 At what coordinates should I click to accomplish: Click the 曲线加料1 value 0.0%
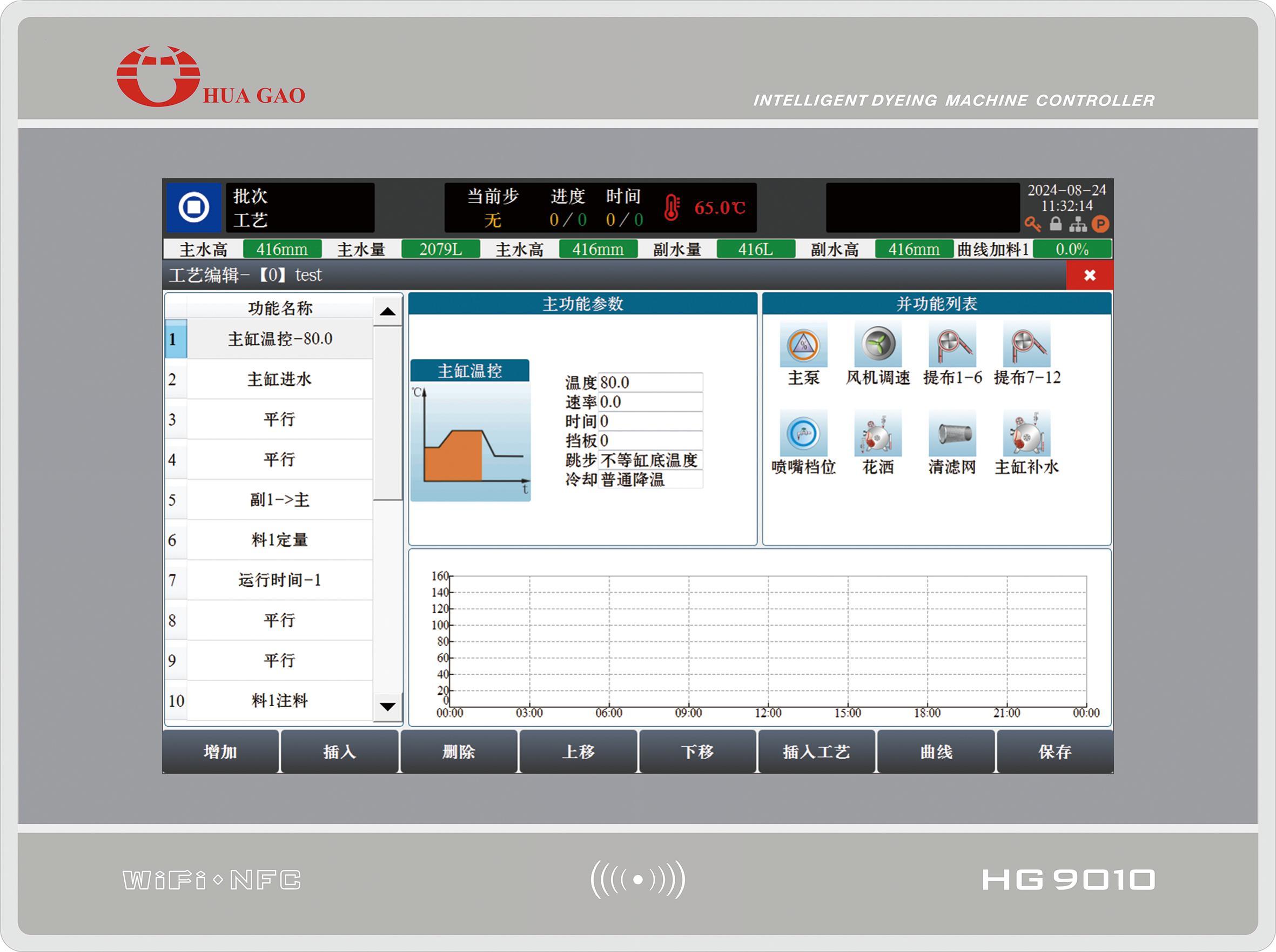coord(1072,250)
